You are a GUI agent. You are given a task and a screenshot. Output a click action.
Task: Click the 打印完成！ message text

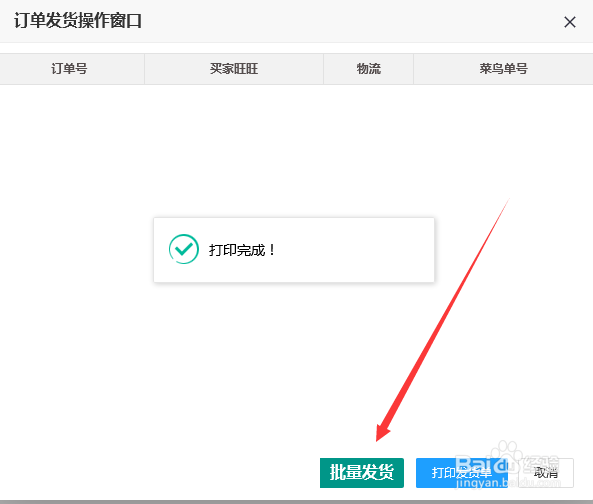coord(242,250)
